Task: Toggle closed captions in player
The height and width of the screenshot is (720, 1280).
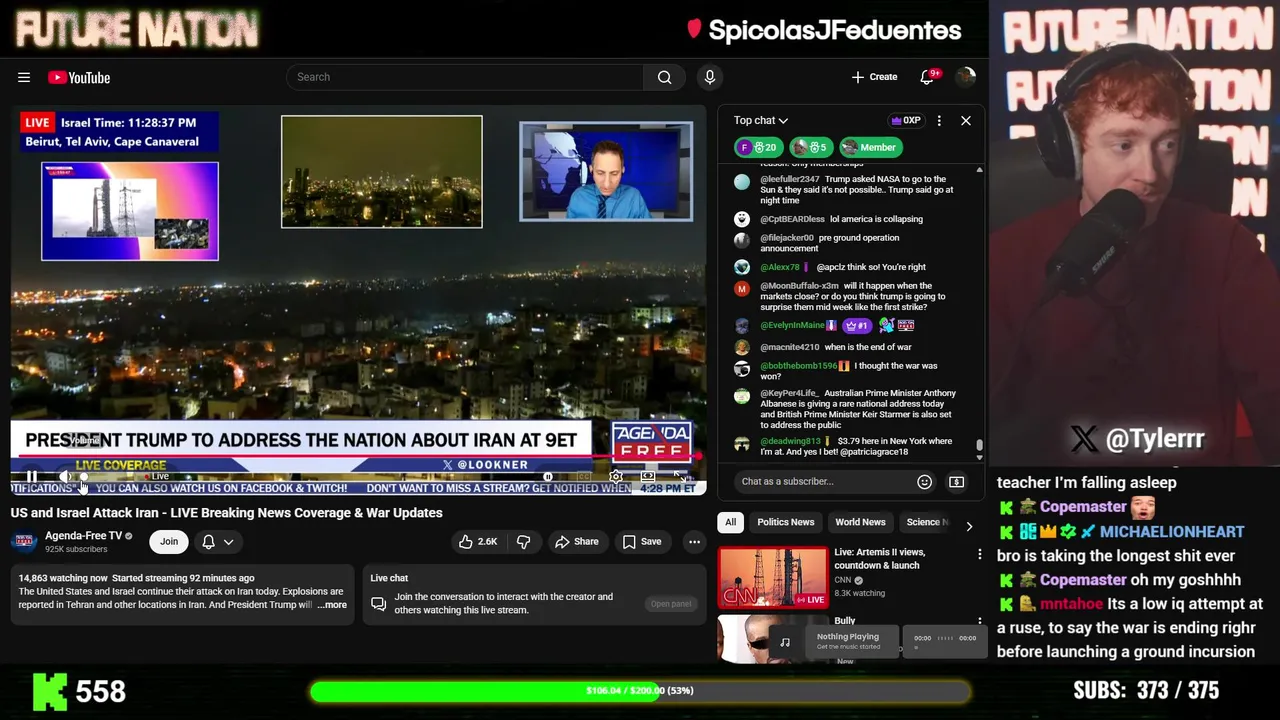Action: (x=584, y=477)
